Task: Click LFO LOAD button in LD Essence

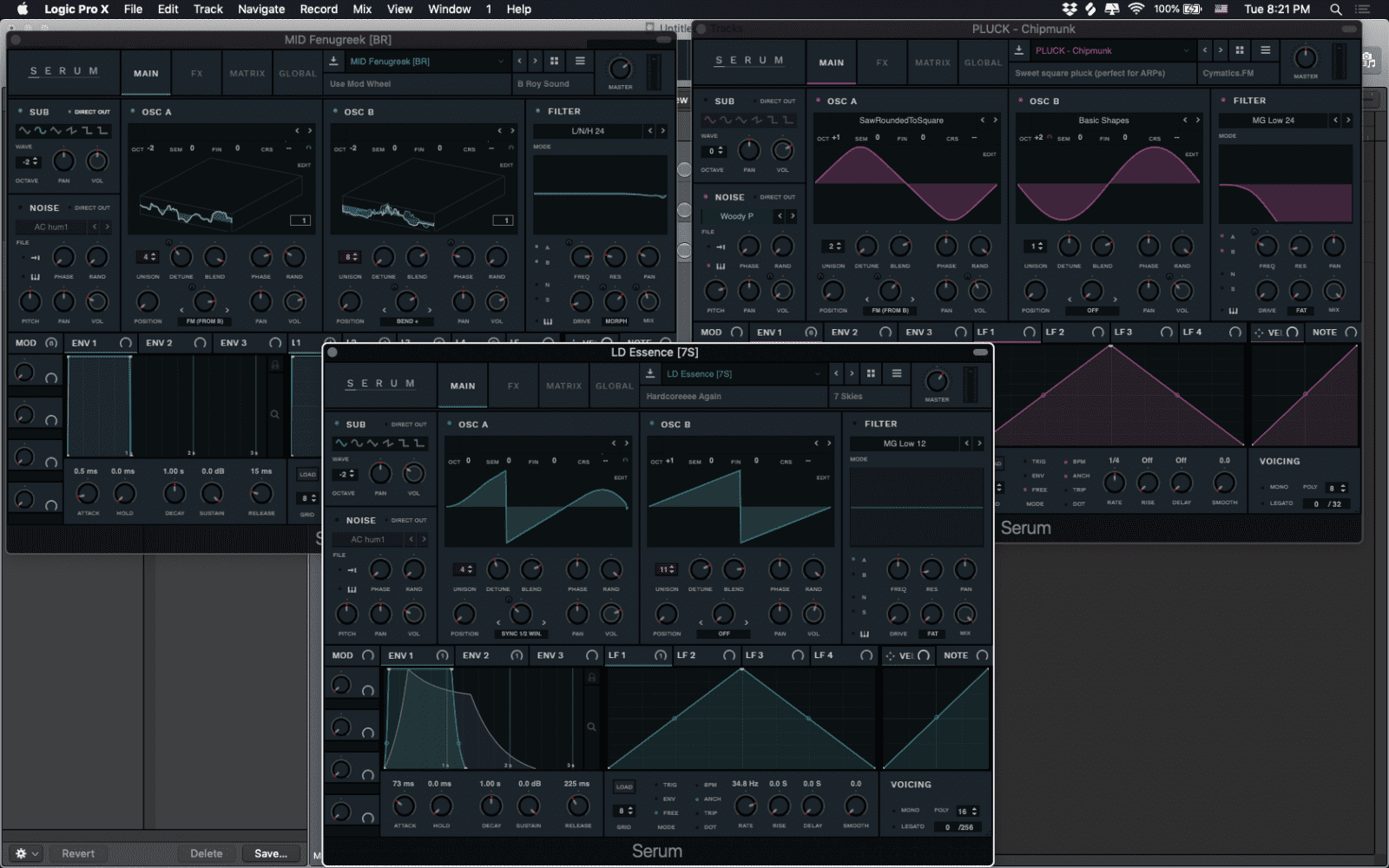Action: [624, 787]
